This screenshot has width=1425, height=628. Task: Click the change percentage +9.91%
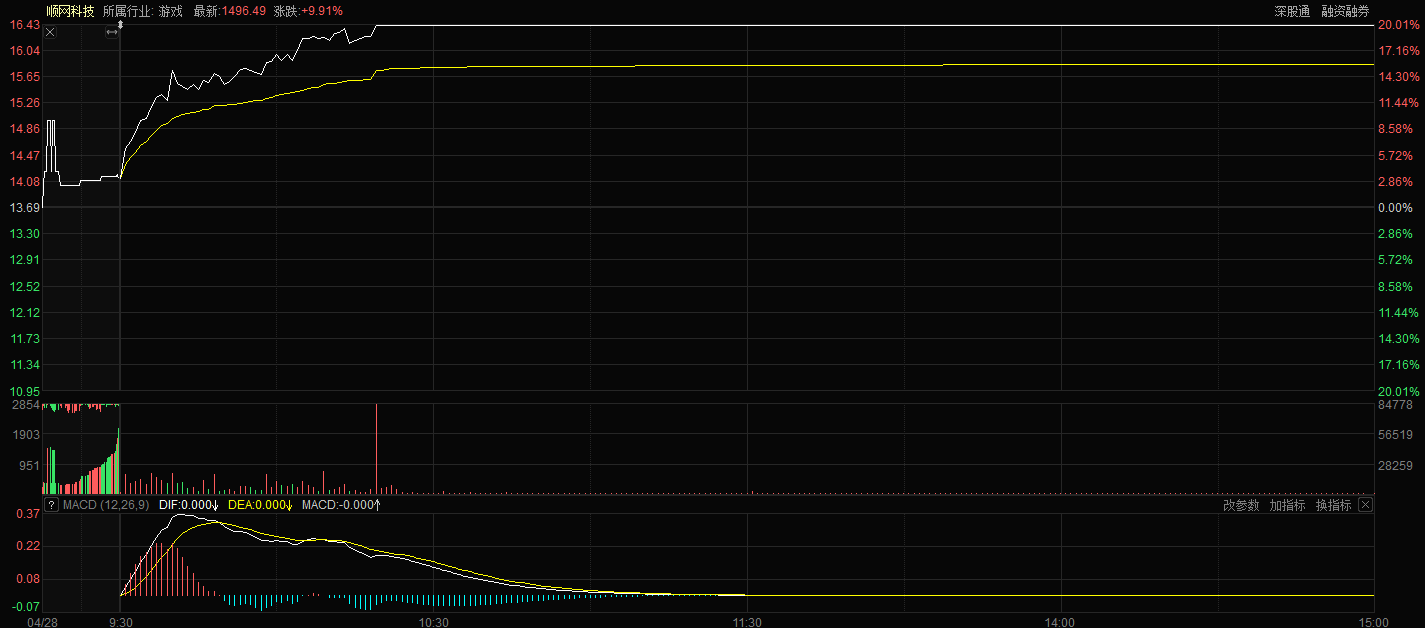tap(322, 11)
